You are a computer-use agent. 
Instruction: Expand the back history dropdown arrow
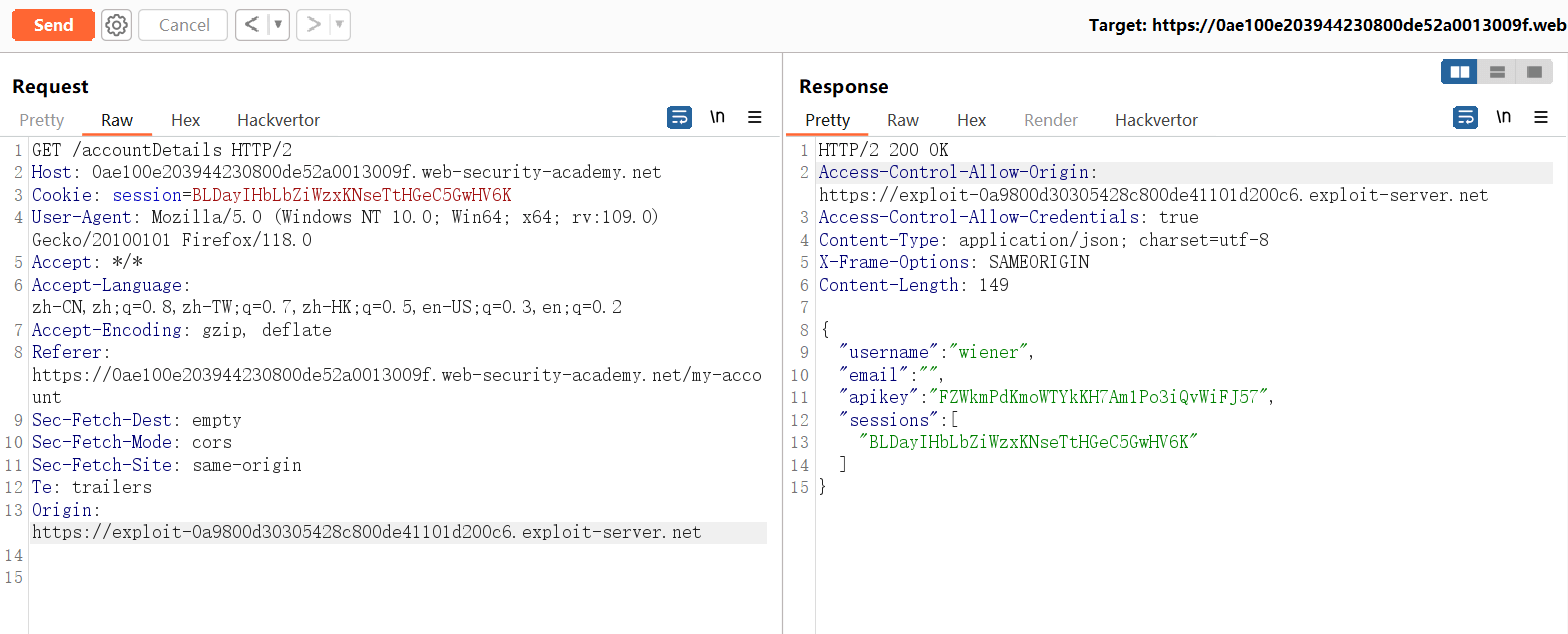click(x=278, y=25)
